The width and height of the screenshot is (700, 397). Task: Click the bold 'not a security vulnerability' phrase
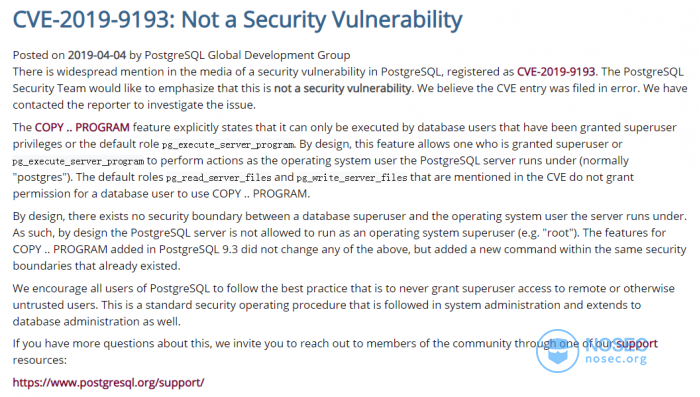coord(342,88)
